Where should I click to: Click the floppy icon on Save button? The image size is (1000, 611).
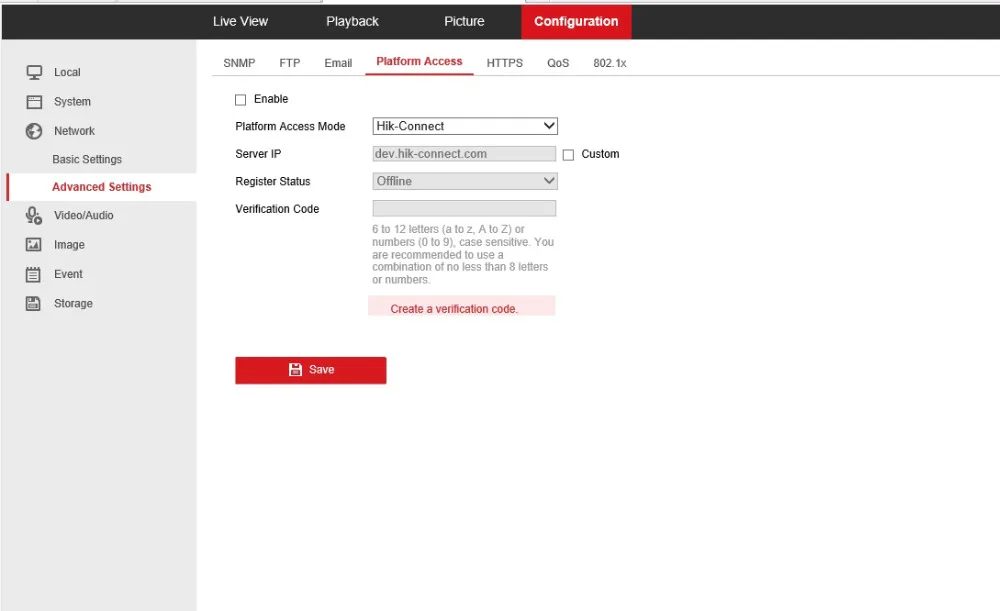(x=295, y=370)
